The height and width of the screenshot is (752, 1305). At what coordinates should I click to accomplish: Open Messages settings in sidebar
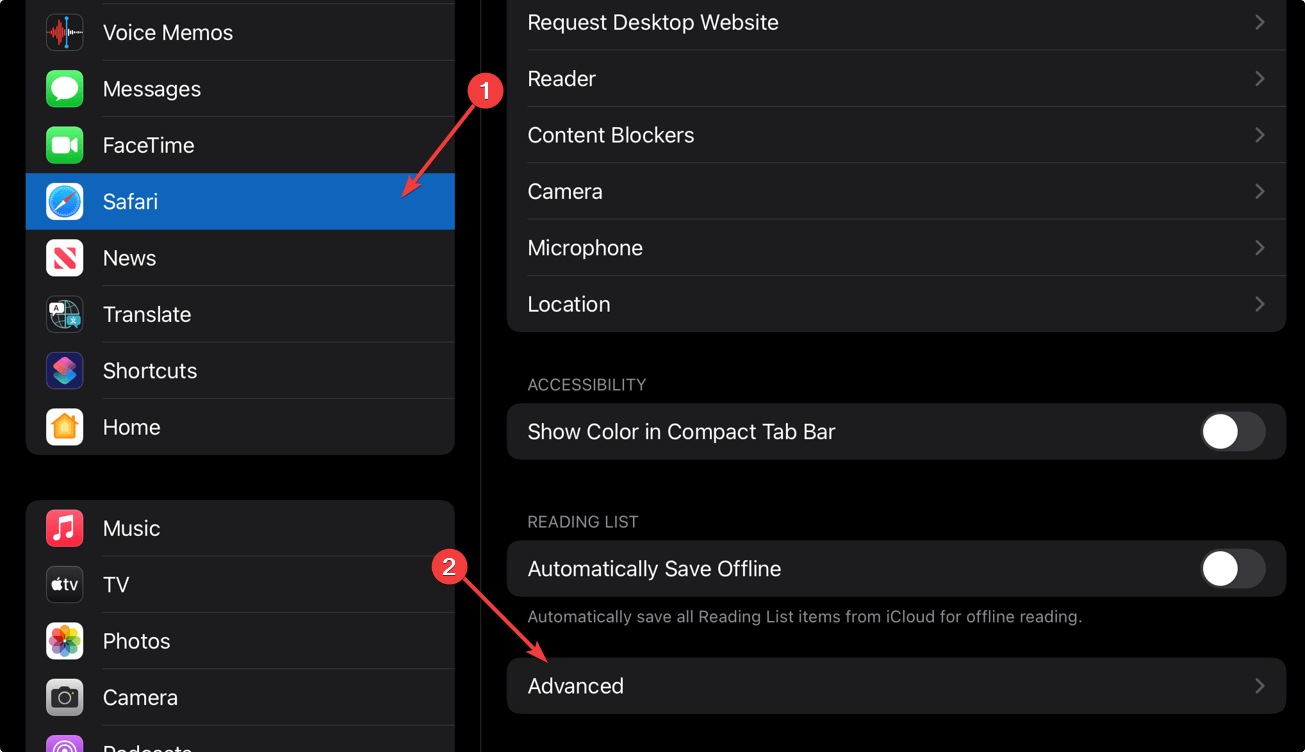click(240, 89)
